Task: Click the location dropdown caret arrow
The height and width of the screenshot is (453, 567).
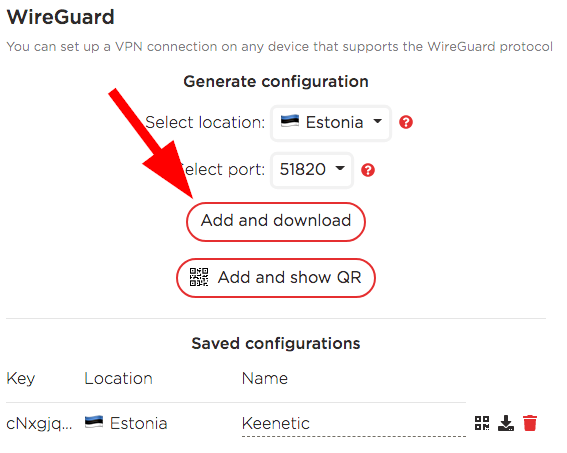Action: [377, 121]
